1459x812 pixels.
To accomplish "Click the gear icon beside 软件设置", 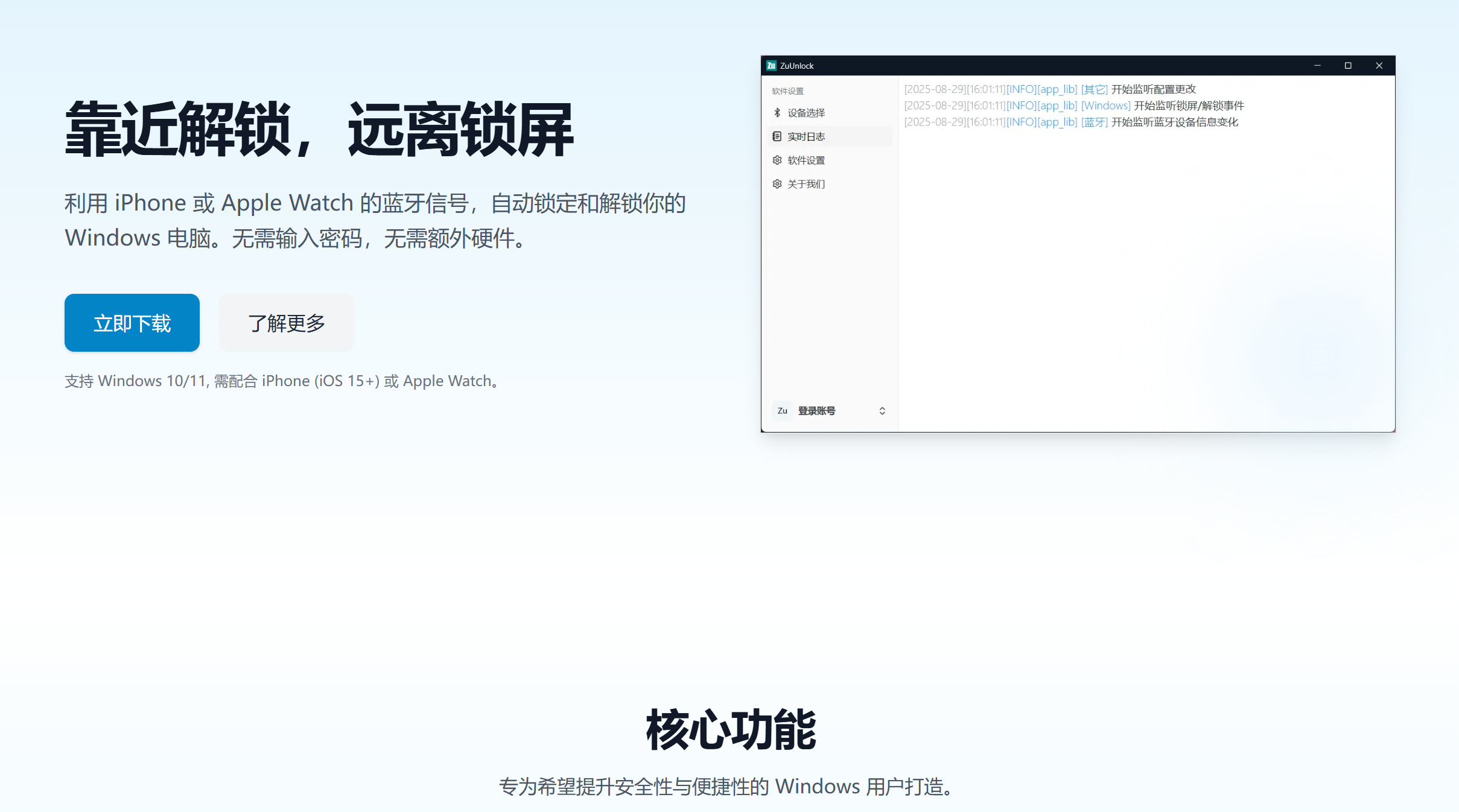I will (x=777, y=160).
